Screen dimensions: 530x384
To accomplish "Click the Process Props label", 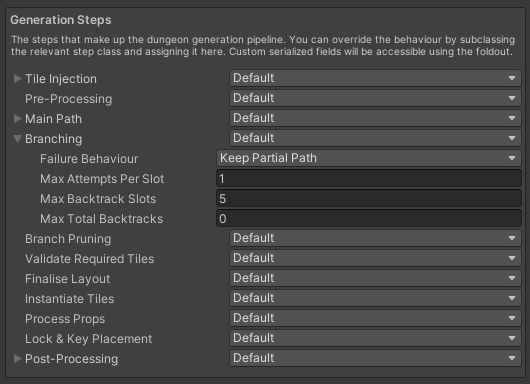I will (x=65, y=319).
